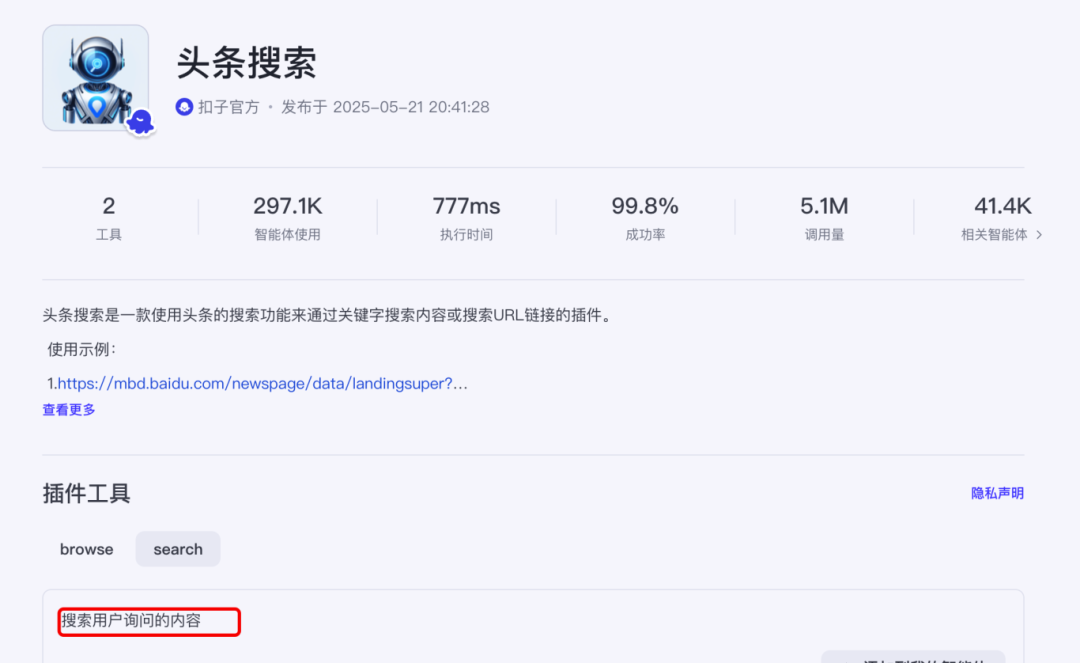Switch to the browse tool tab

click(x=87, y=549)
